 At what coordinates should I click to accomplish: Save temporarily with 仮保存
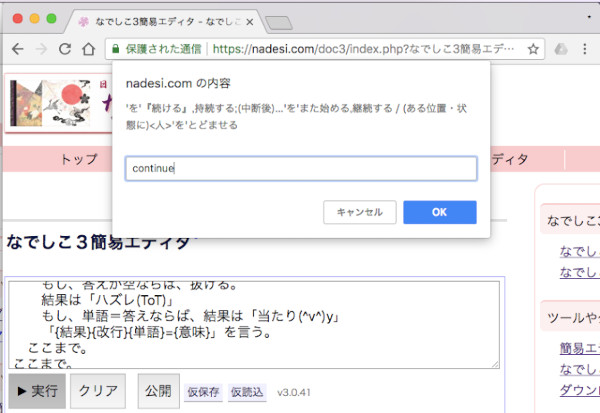[203, 392]
